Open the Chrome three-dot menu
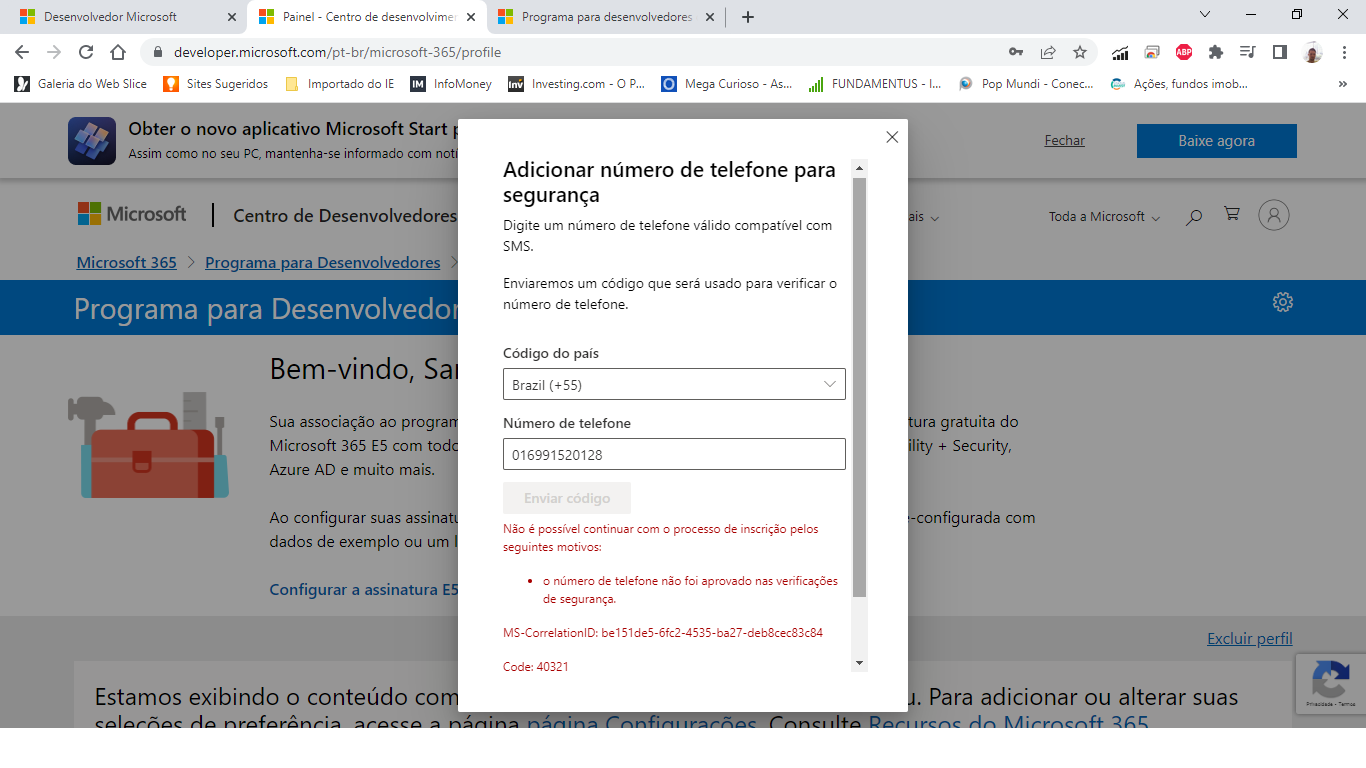The image size is (1366, 768). [1345, 52]
